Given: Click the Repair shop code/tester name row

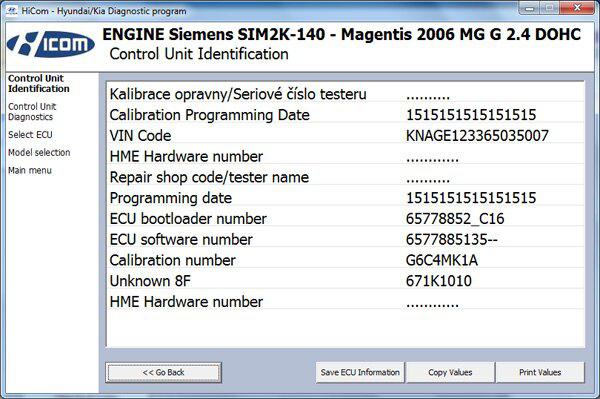Looking at the screenshot, I should pyautogui.click(x=346, y=178).
